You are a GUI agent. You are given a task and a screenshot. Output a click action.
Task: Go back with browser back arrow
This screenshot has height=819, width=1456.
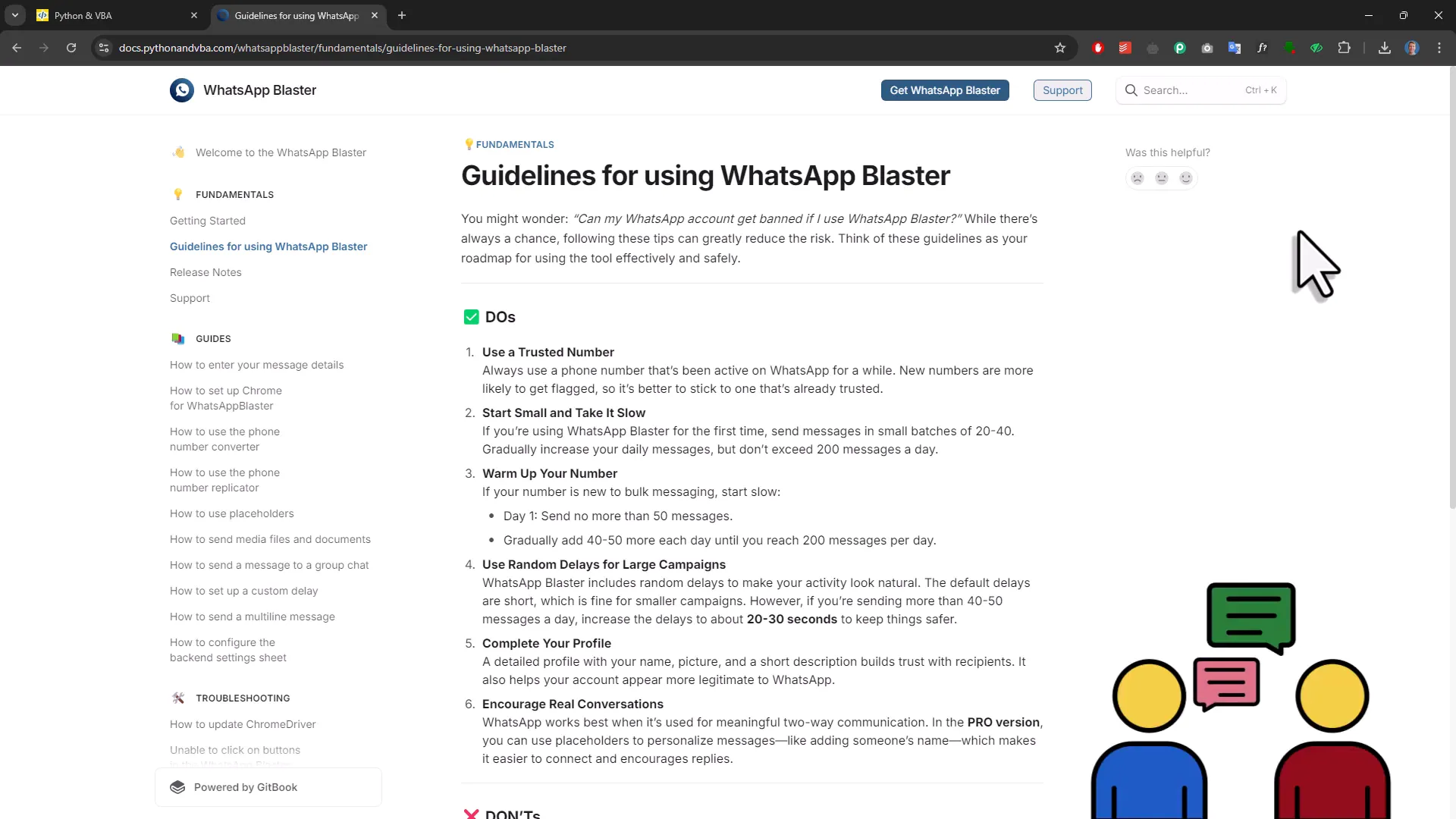click(17, 48)
